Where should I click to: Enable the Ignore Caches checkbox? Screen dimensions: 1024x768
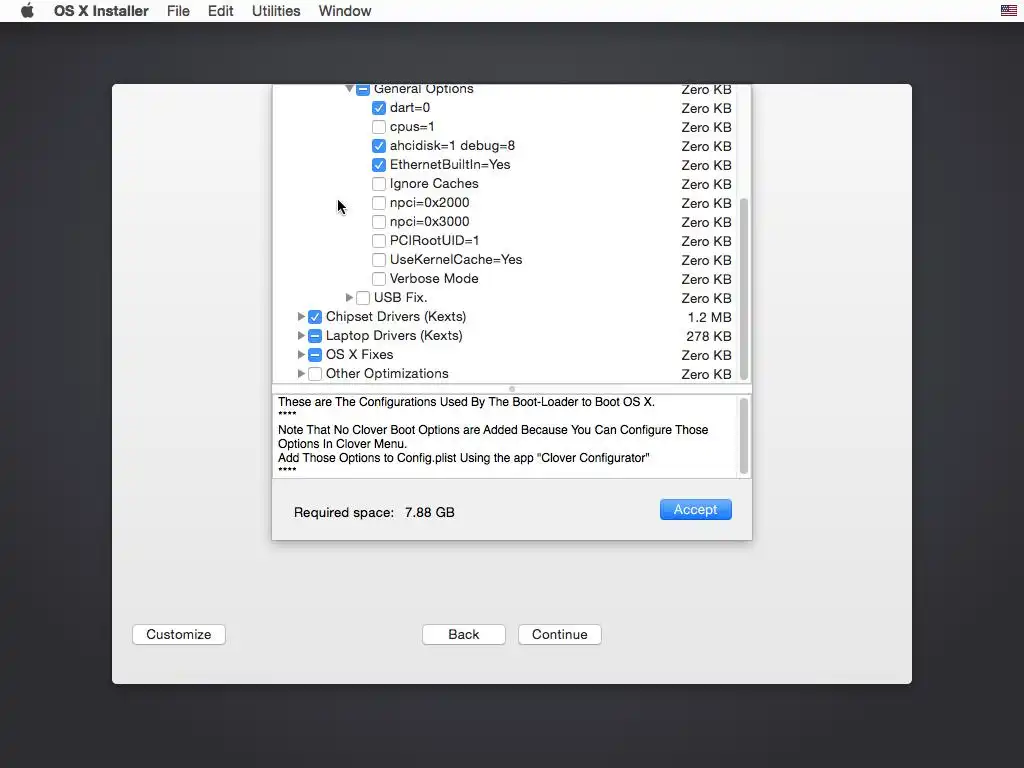click(379, 184)
